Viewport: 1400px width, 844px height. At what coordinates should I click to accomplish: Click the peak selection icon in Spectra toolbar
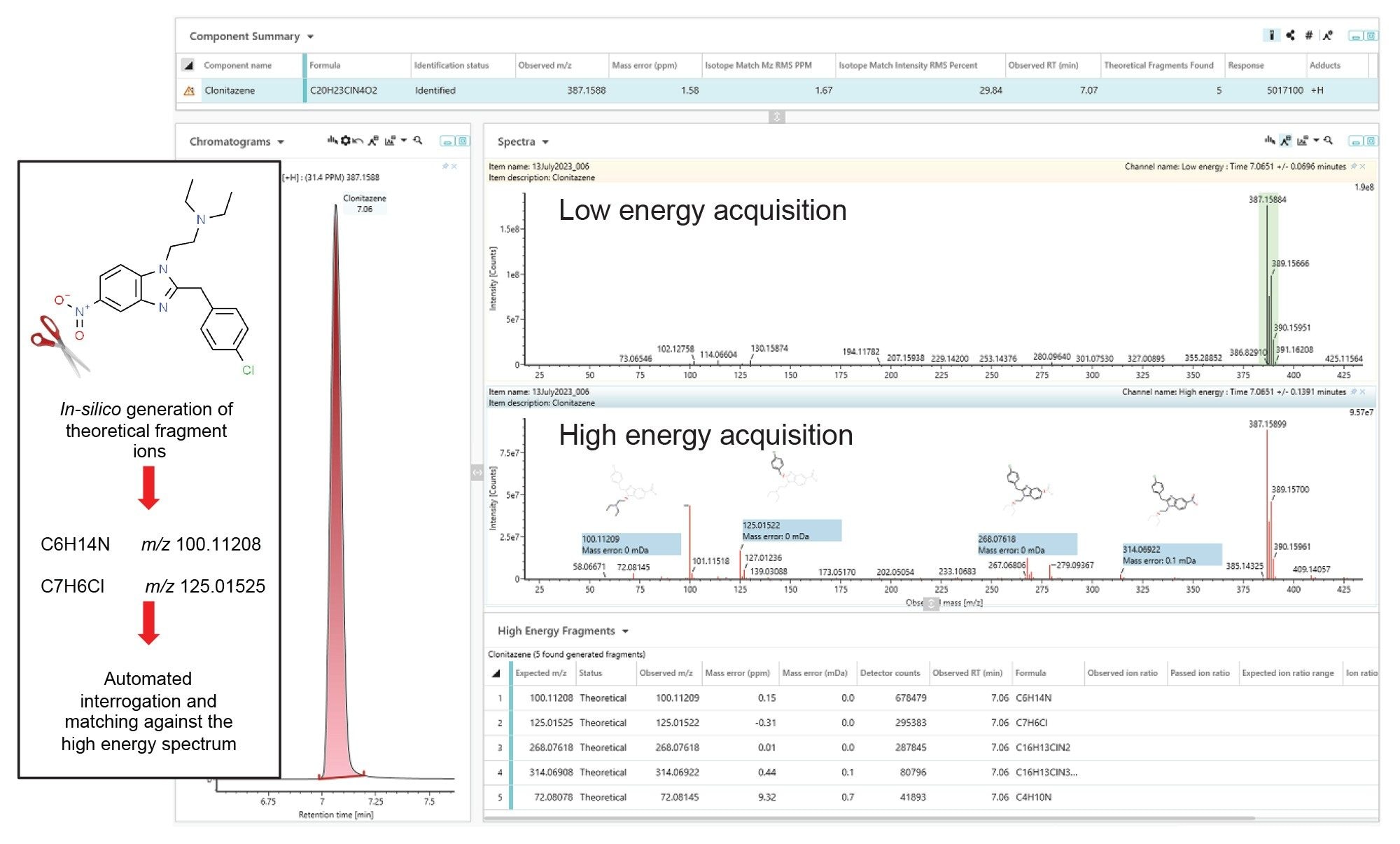point(1270,141)
